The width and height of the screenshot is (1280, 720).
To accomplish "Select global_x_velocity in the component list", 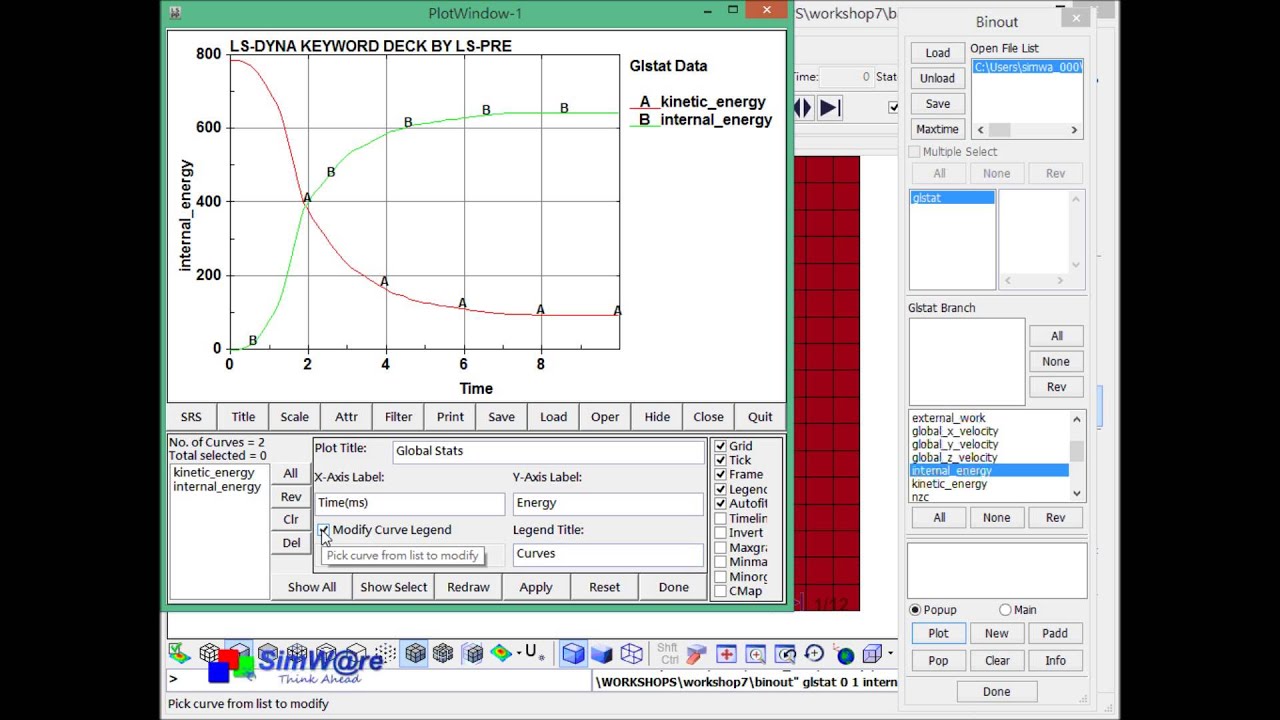I will pos(955,432).
